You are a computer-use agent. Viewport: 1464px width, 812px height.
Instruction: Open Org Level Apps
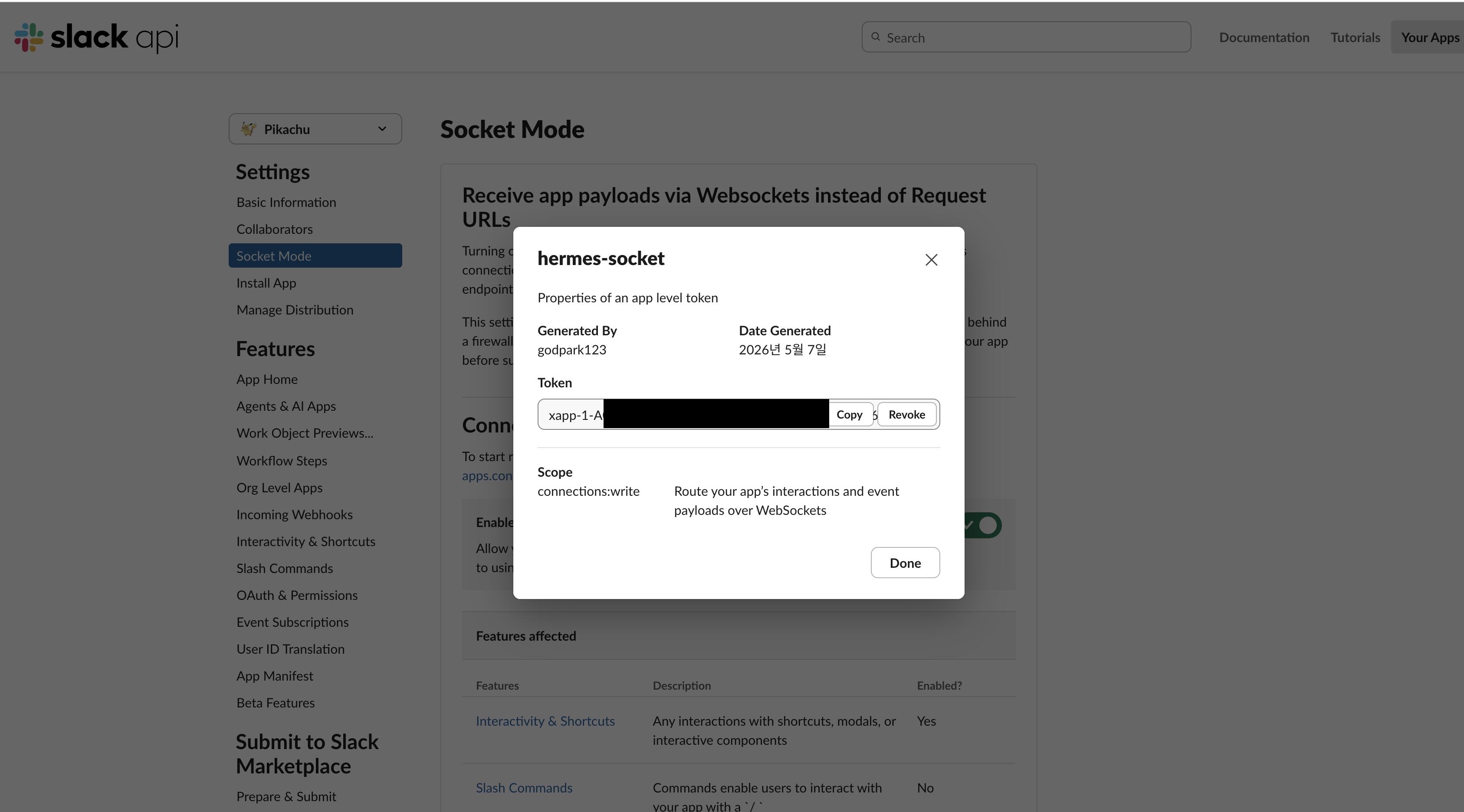pyautogui.click(x=279, y=488)
